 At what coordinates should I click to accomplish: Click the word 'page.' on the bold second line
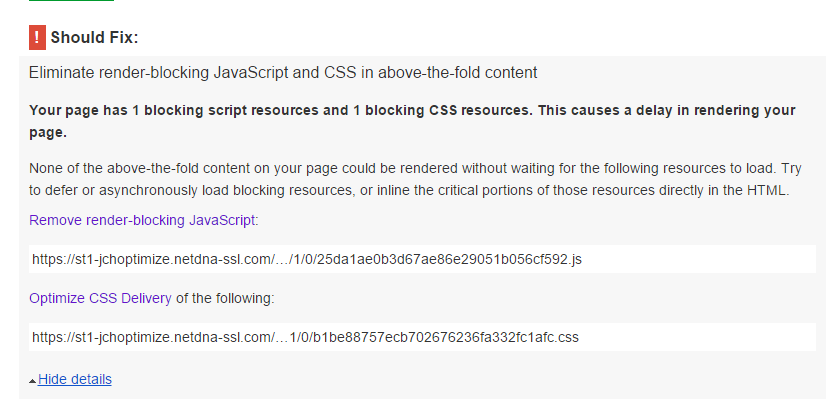point(48,133)
